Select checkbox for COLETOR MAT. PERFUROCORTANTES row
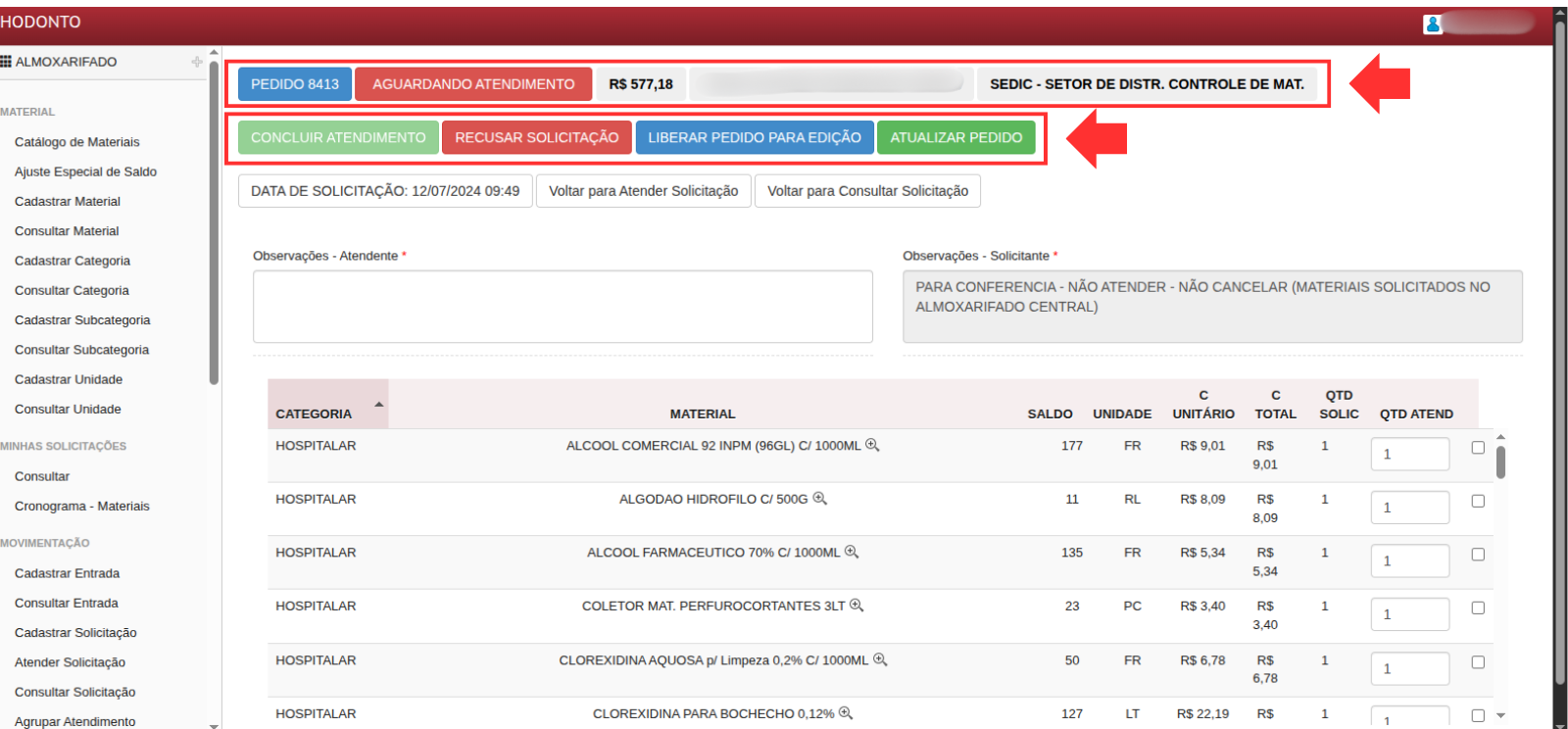The image size is (1568, 729). [1478, 608]
